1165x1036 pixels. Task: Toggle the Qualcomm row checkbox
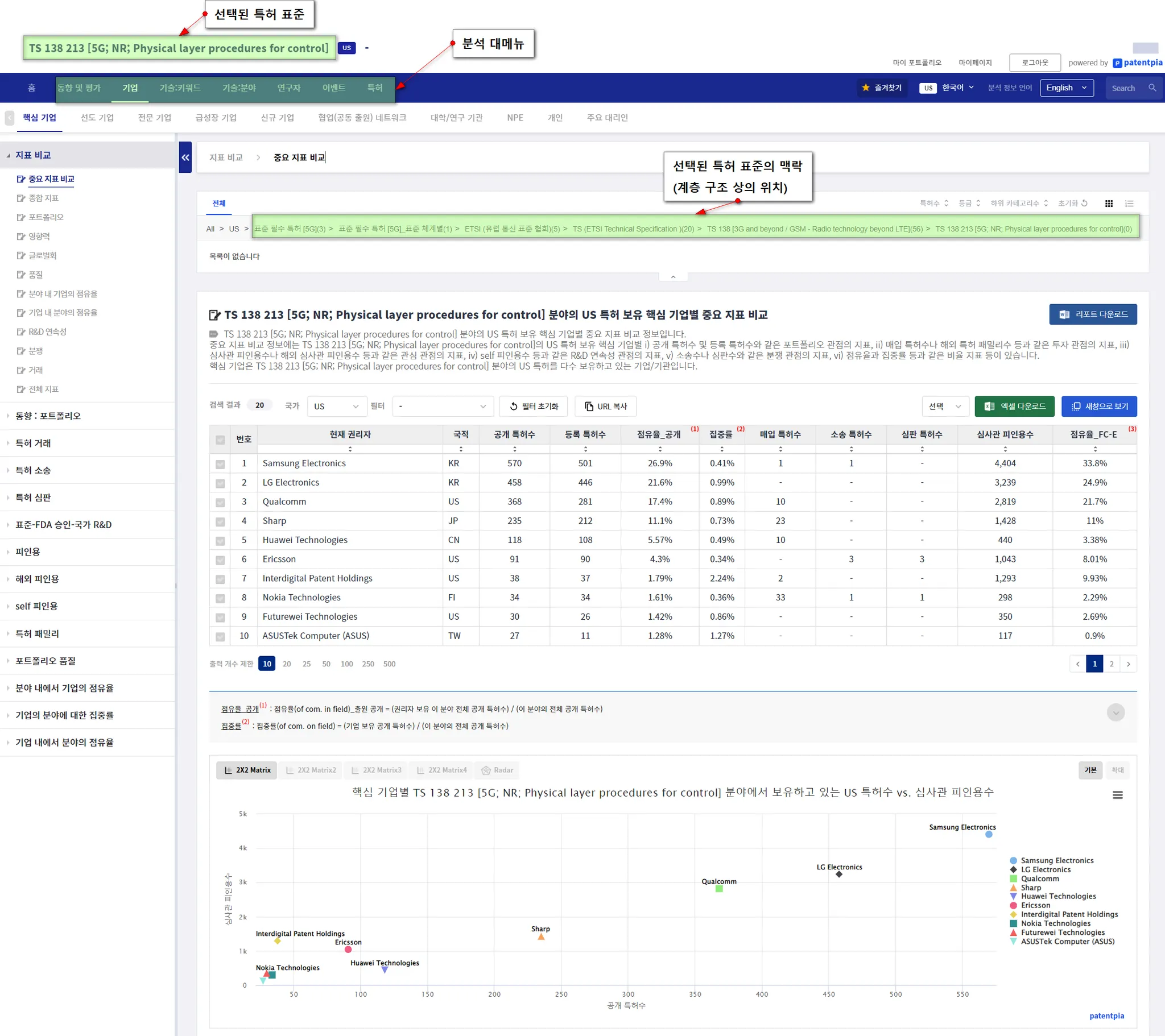click(220, 503)
